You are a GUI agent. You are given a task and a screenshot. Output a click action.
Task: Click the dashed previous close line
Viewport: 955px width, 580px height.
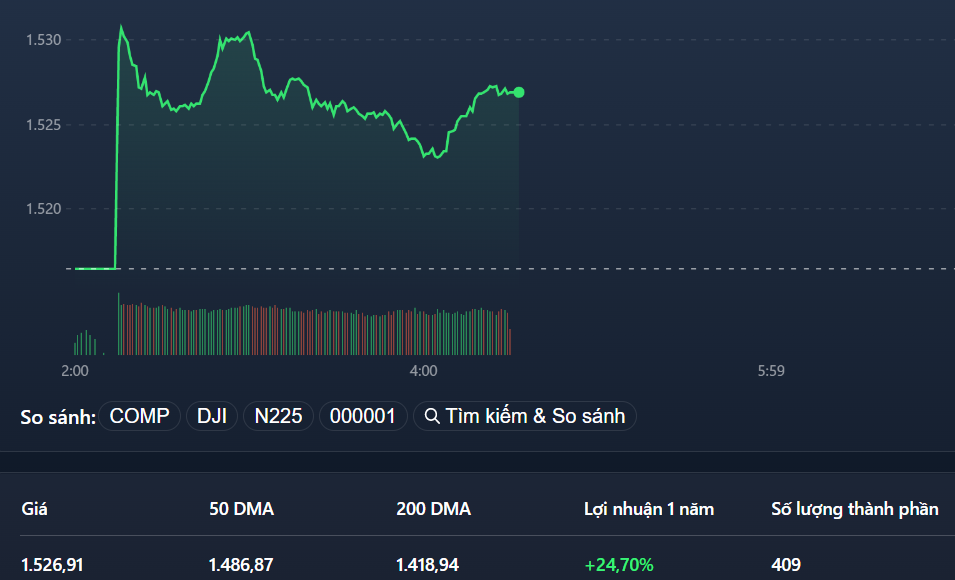(700, 267)
